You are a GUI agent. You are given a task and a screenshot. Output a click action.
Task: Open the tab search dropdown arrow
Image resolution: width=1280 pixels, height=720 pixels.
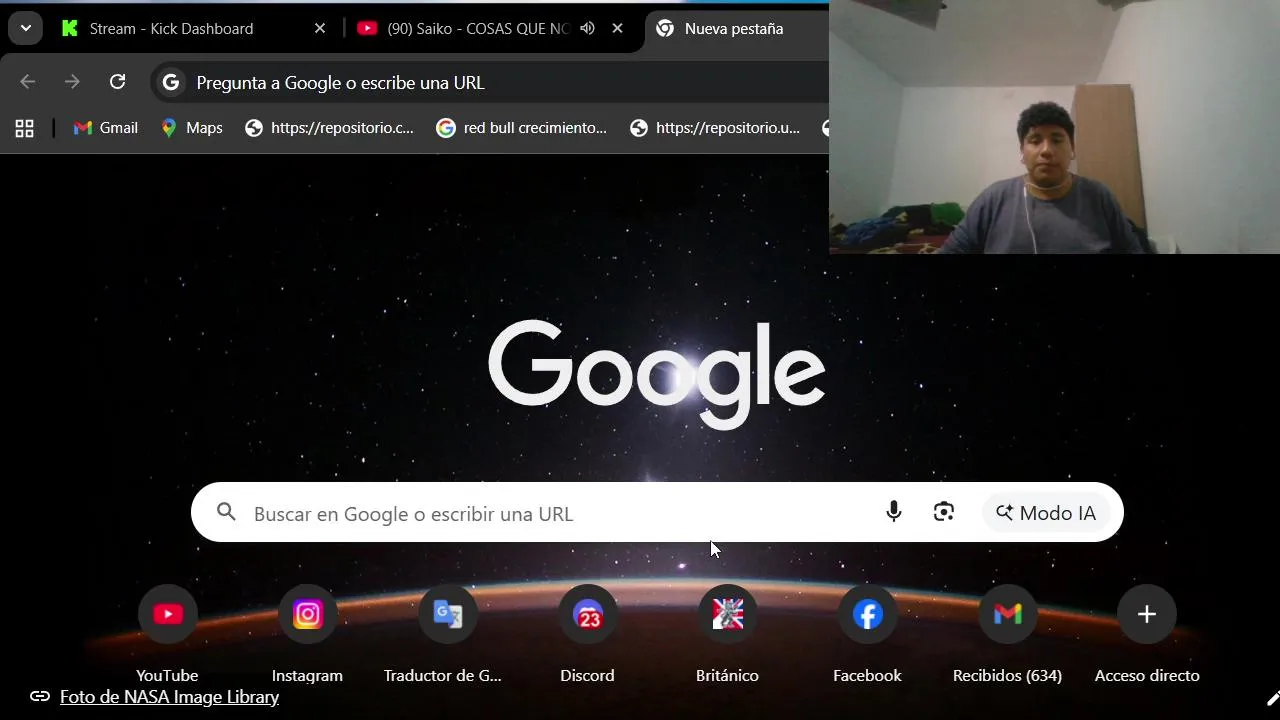click(x=25, y=28)
